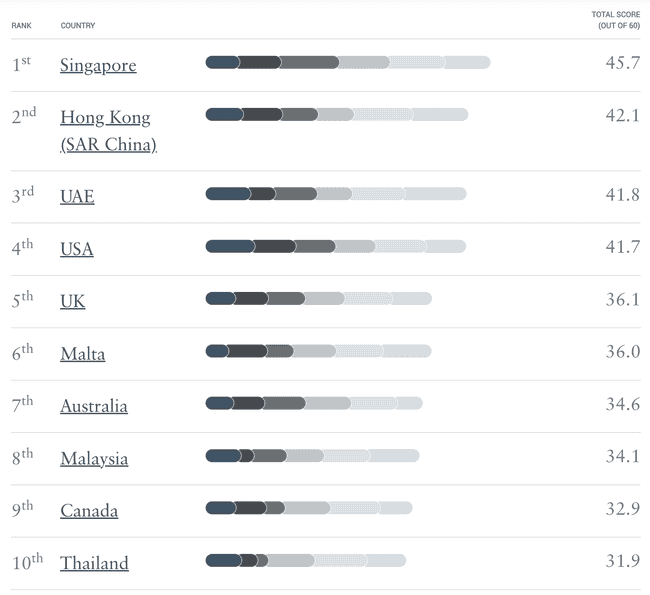Open the USA country link
Image resolution: width=650 pixels, height=595 pixels.
[x=77, y=249]
